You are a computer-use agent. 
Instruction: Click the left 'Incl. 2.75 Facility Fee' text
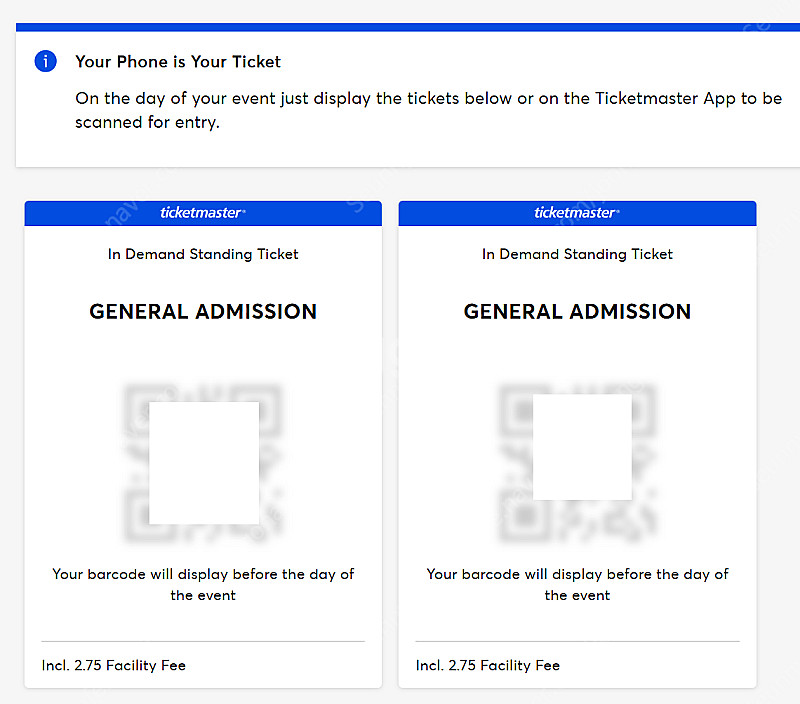114,665
